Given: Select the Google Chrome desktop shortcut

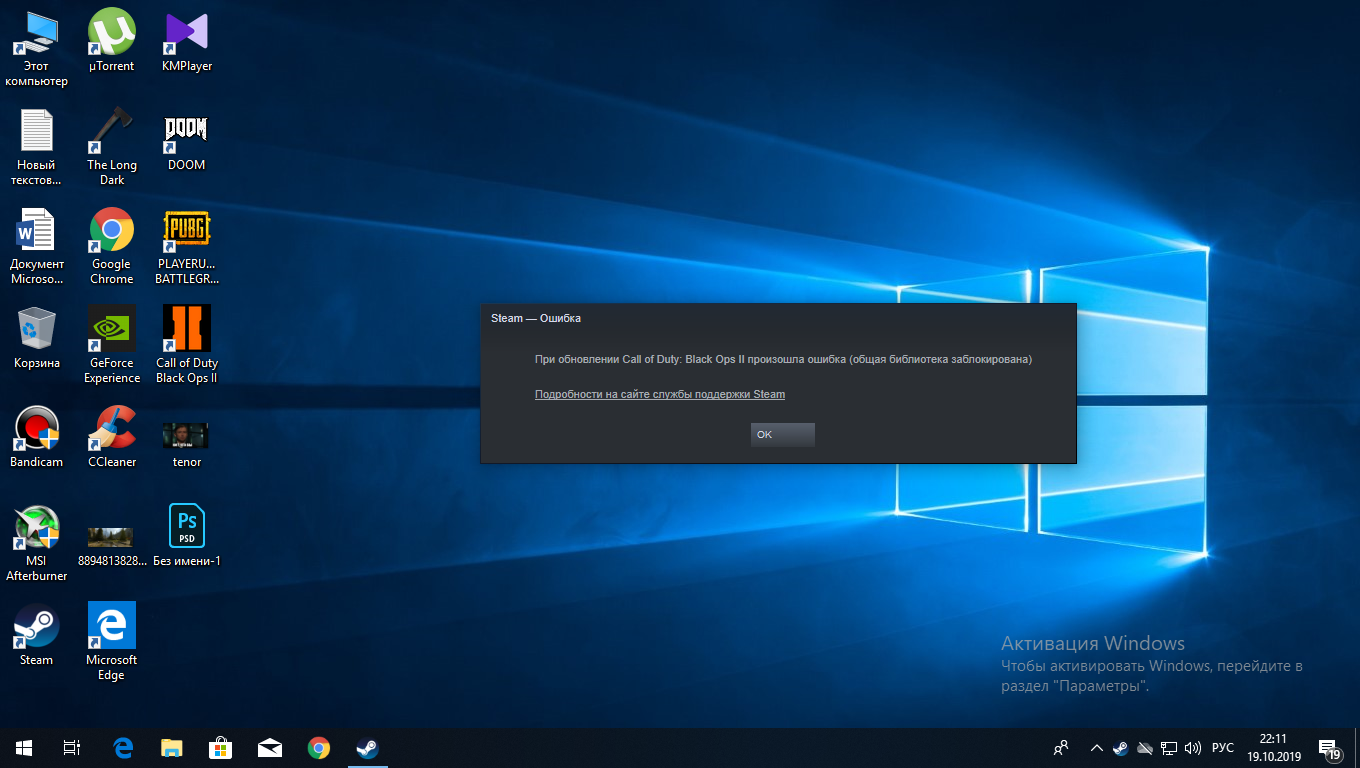Looking at the screenshot, I should [x=111, y=246].
